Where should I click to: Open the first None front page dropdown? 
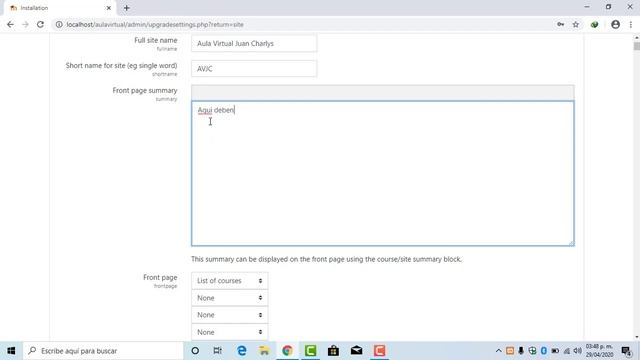[x=230, y=298]
